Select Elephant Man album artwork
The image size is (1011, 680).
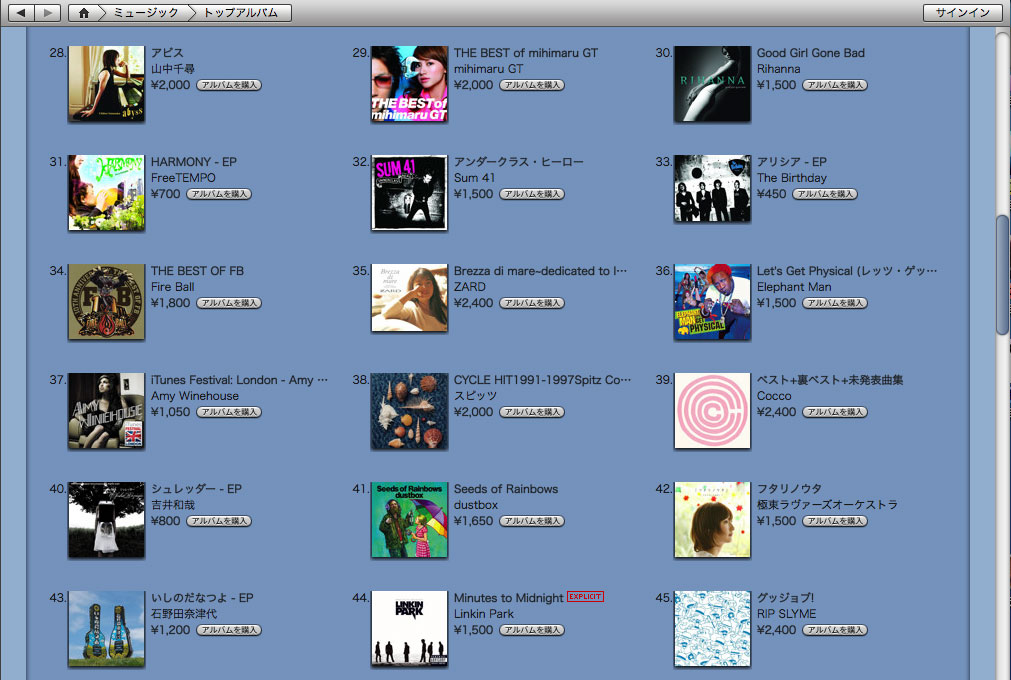click(712, 302)
